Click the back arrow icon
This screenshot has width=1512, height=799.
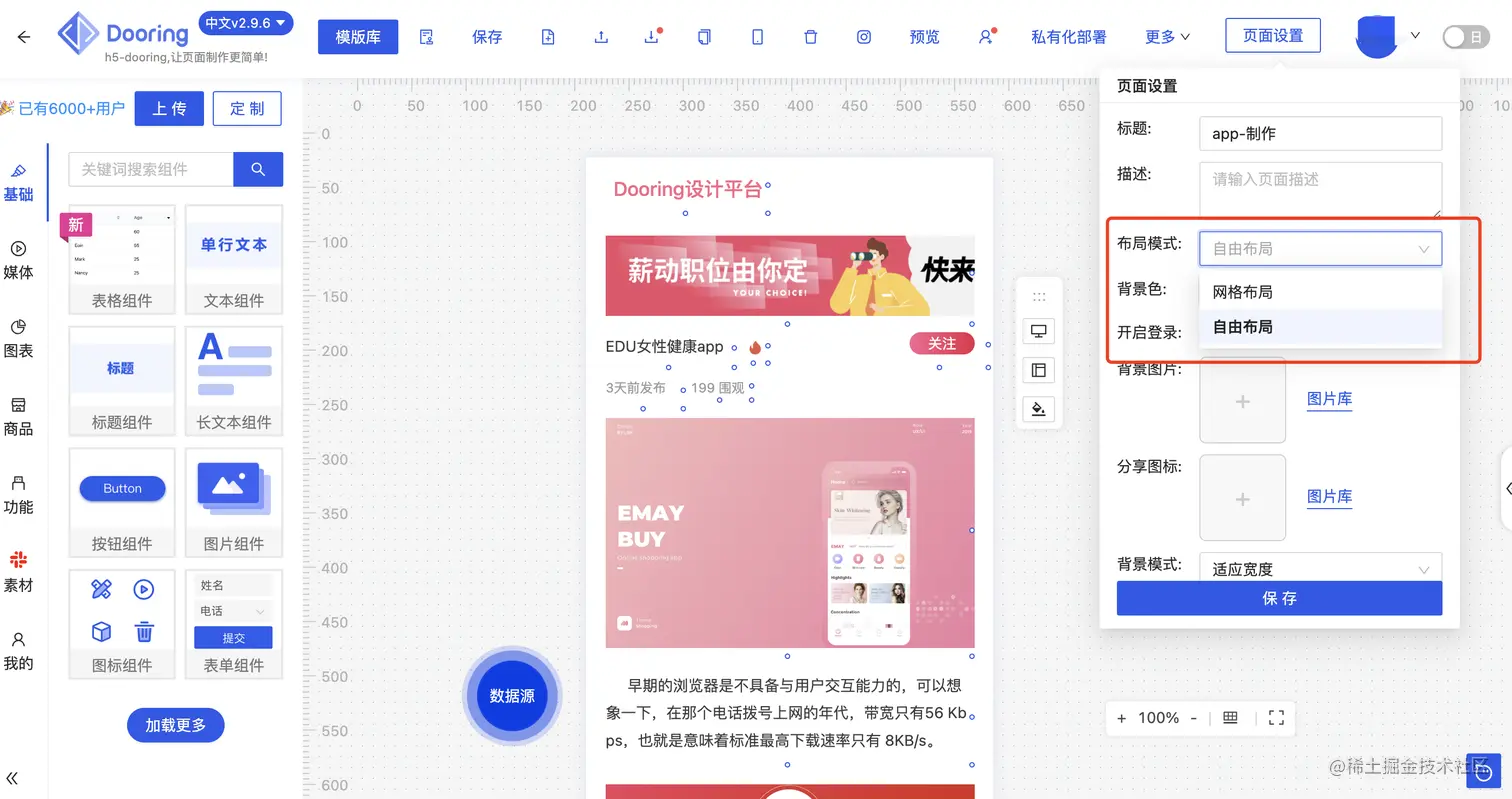pos(24,37)
